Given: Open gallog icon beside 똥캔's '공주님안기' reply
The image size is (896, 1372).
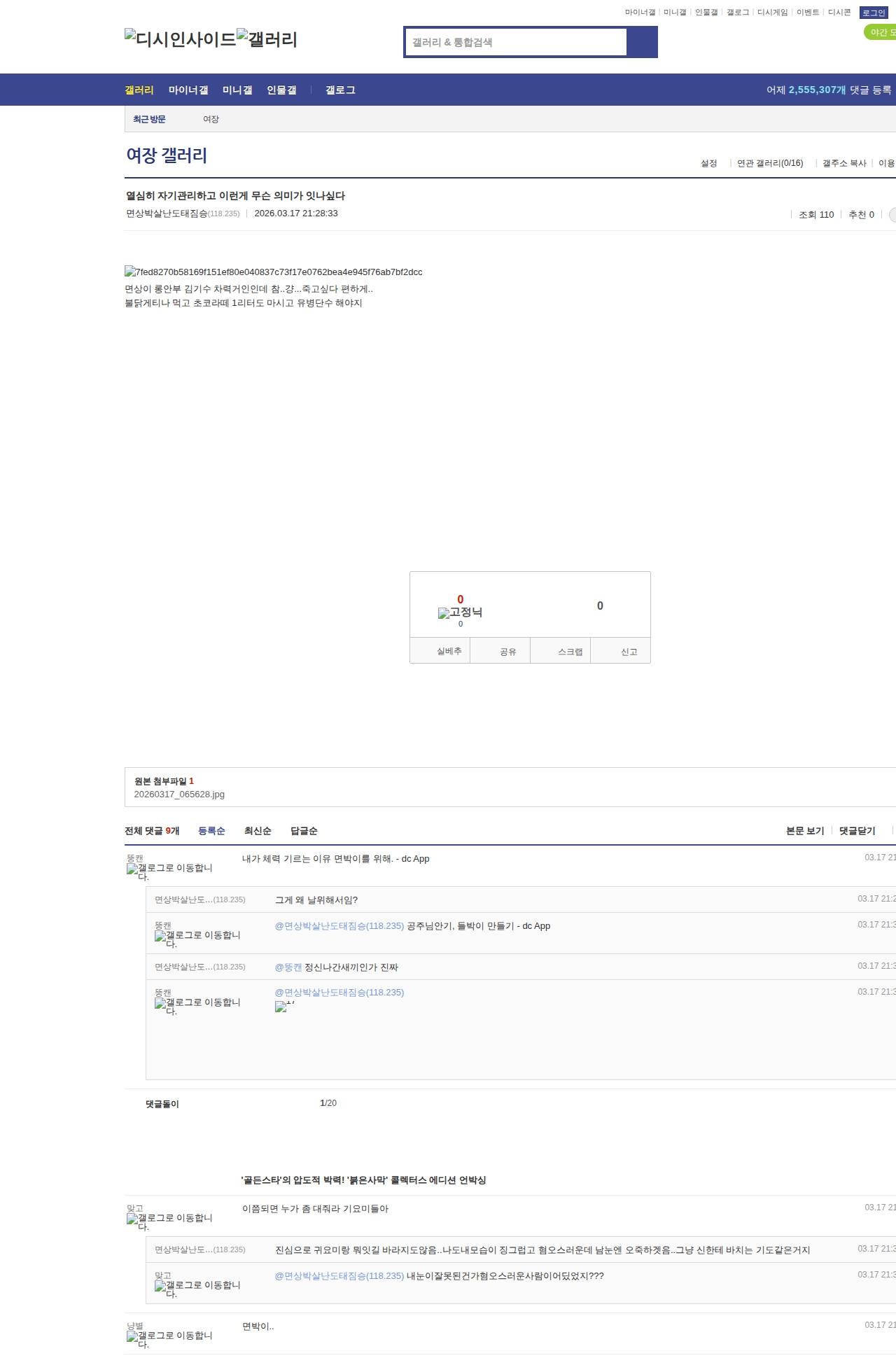Looking at the screenshot, I should point(197,939).
